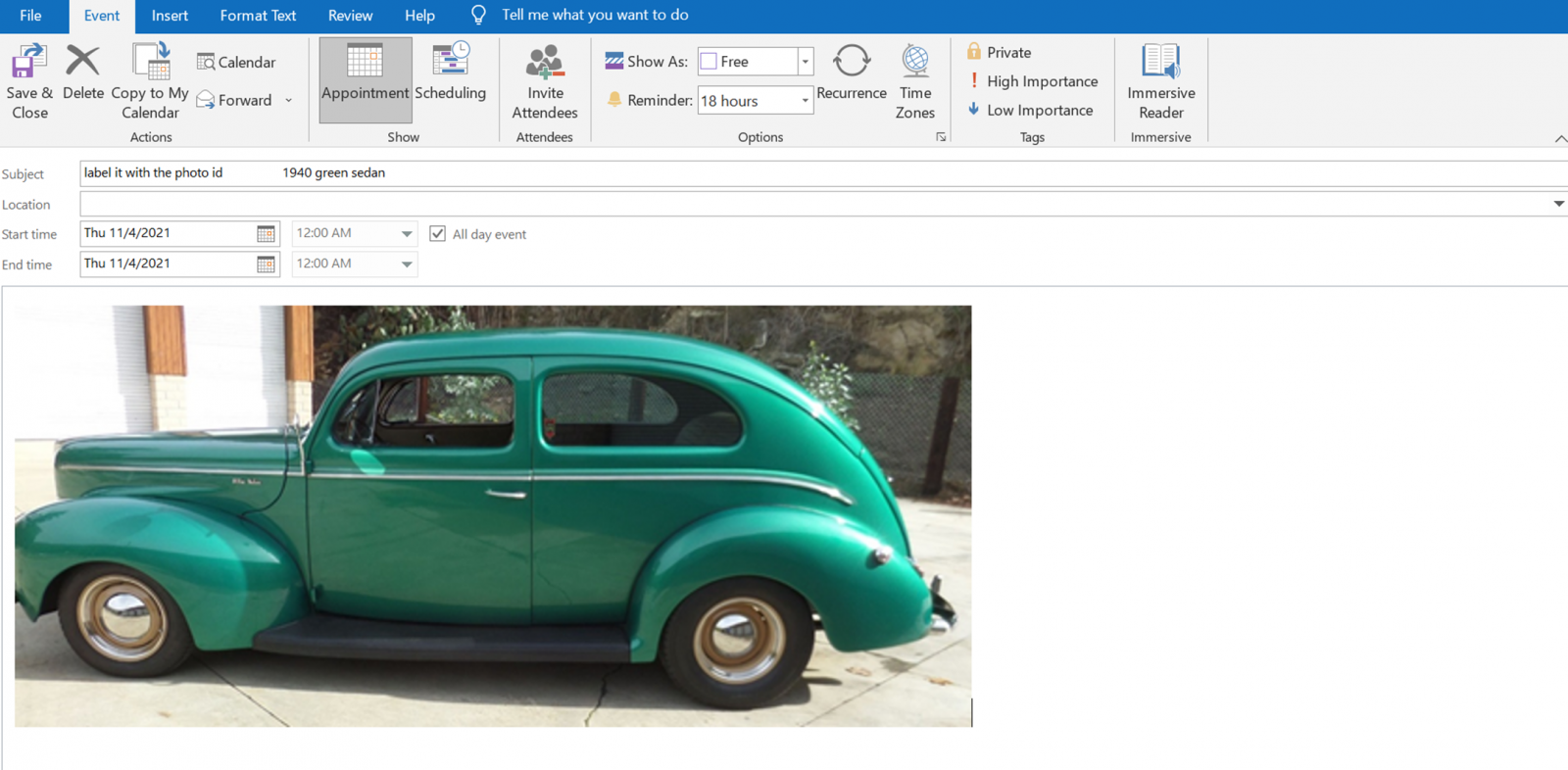This screenshot has height=770, width=1568.
Task: Expand the Location dropdown arrow
Action: pyautogui.click(x=1558, y=204)
